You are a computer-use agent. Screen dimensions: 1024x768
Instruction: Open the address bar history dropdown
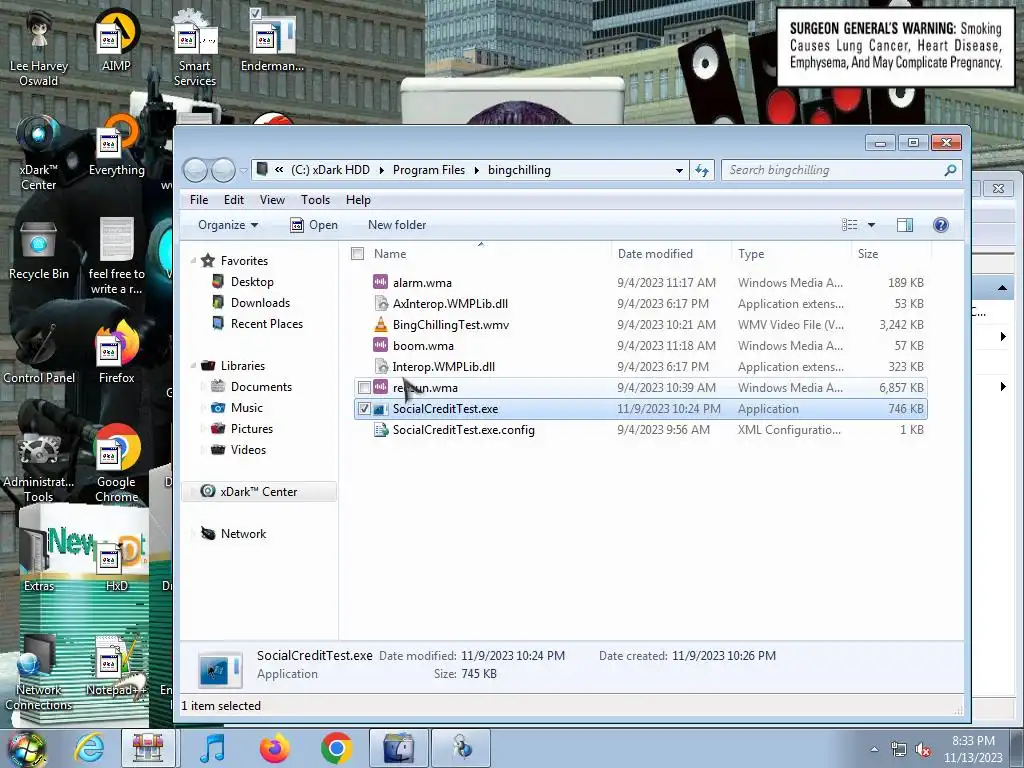pos(679,170)
